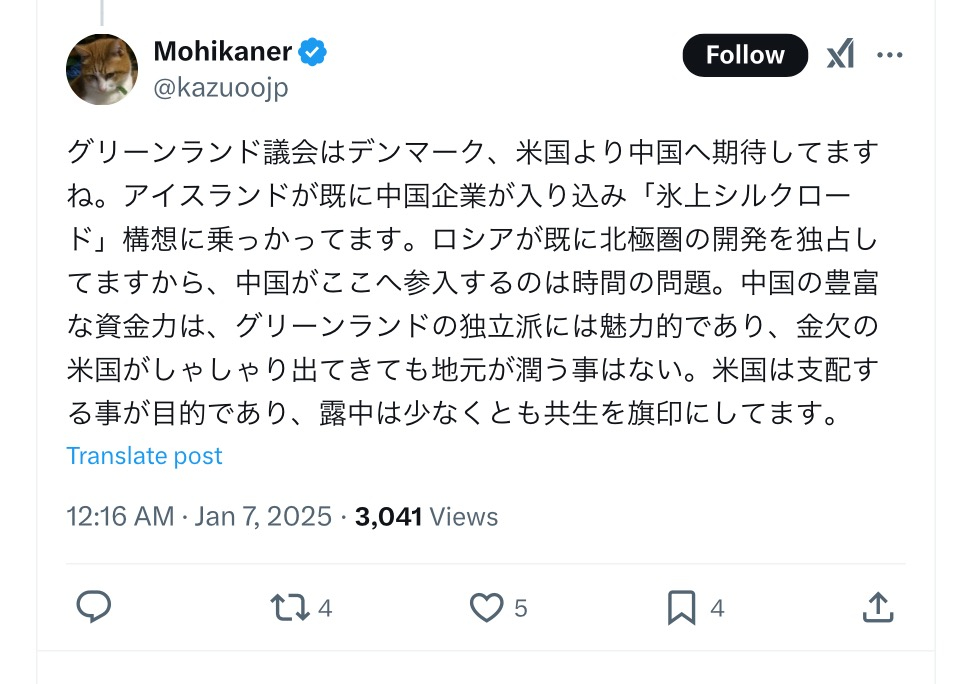
Task: Click the 12:16 AM post time
Action: point(119,516)
